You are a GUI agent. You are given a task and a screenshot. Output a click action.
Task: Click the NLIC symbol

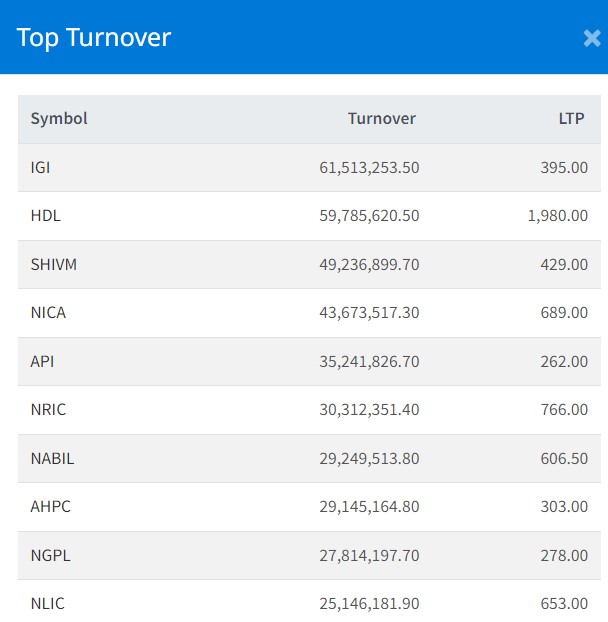tap(47, 604)
